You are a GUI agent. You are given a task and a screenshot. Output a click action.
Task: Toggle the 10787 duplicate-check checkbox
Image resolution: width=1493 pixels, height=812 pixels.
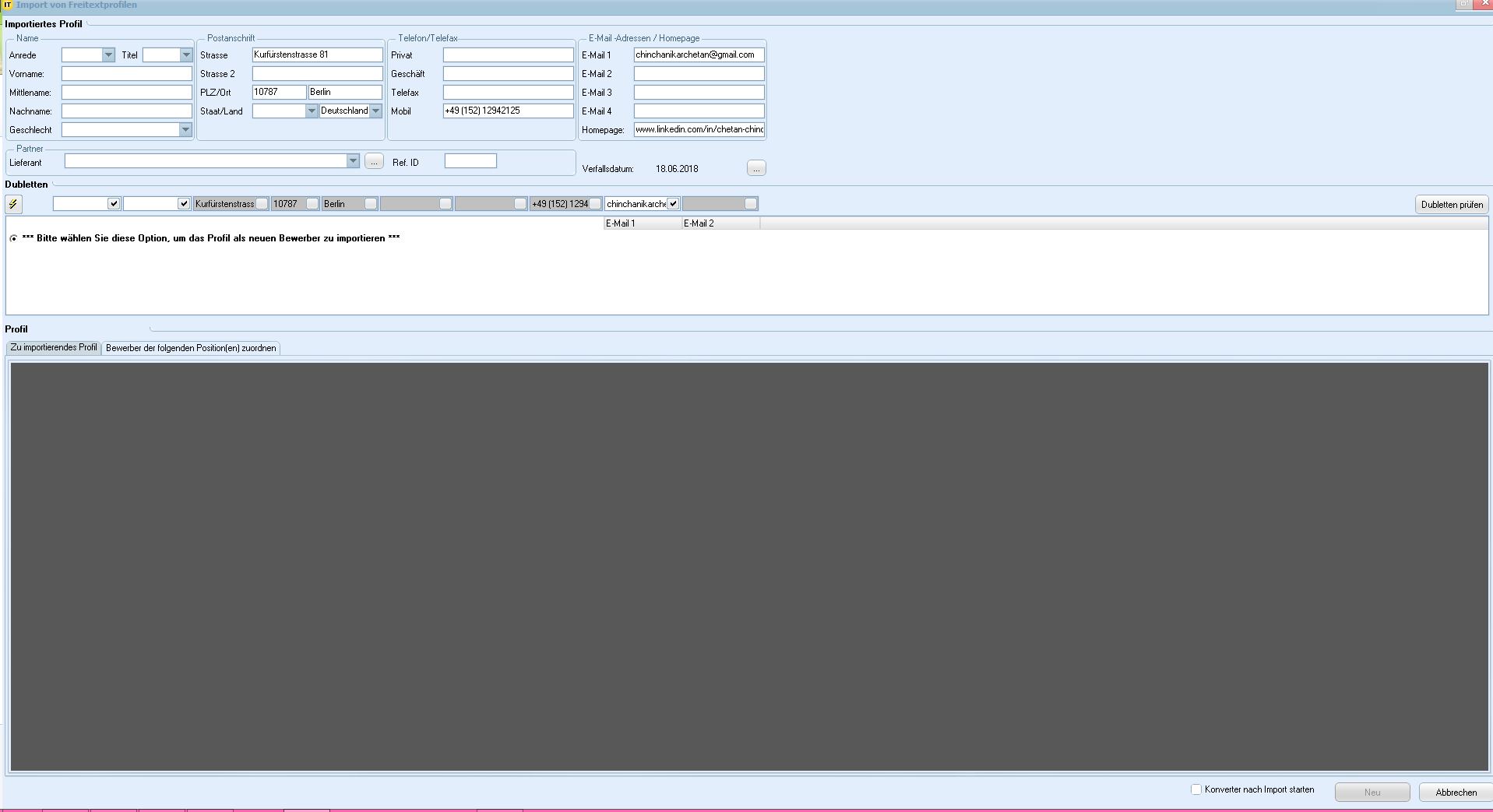312,204
